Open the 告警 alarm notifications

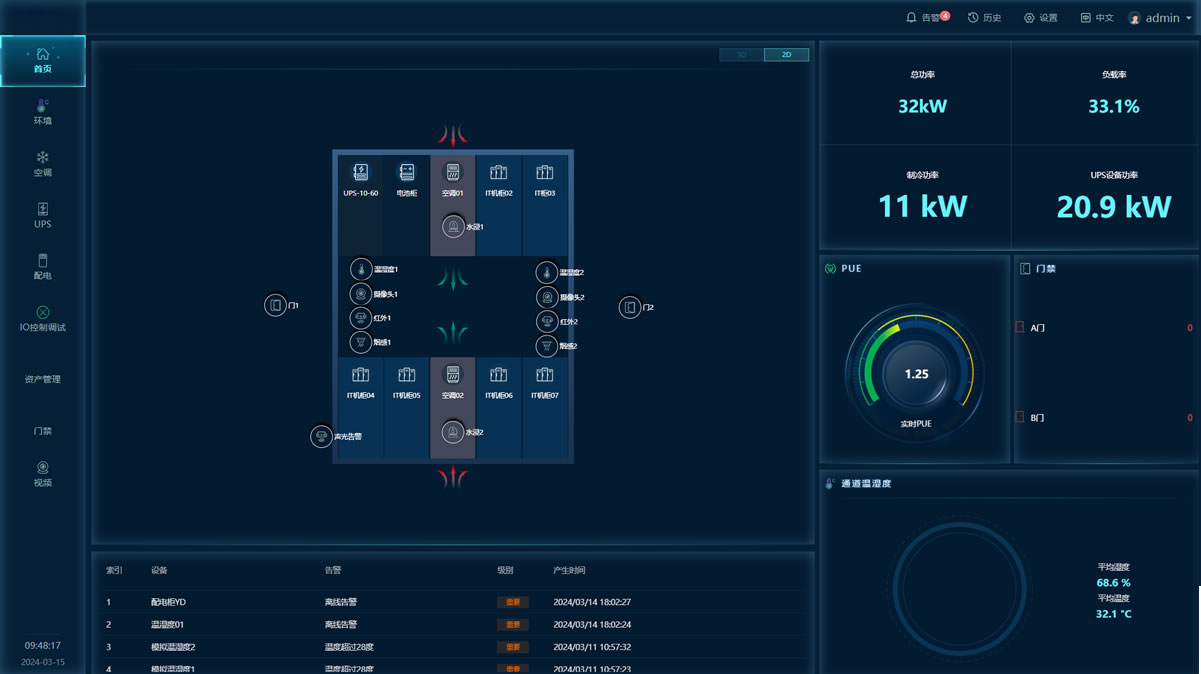(927, 18)
